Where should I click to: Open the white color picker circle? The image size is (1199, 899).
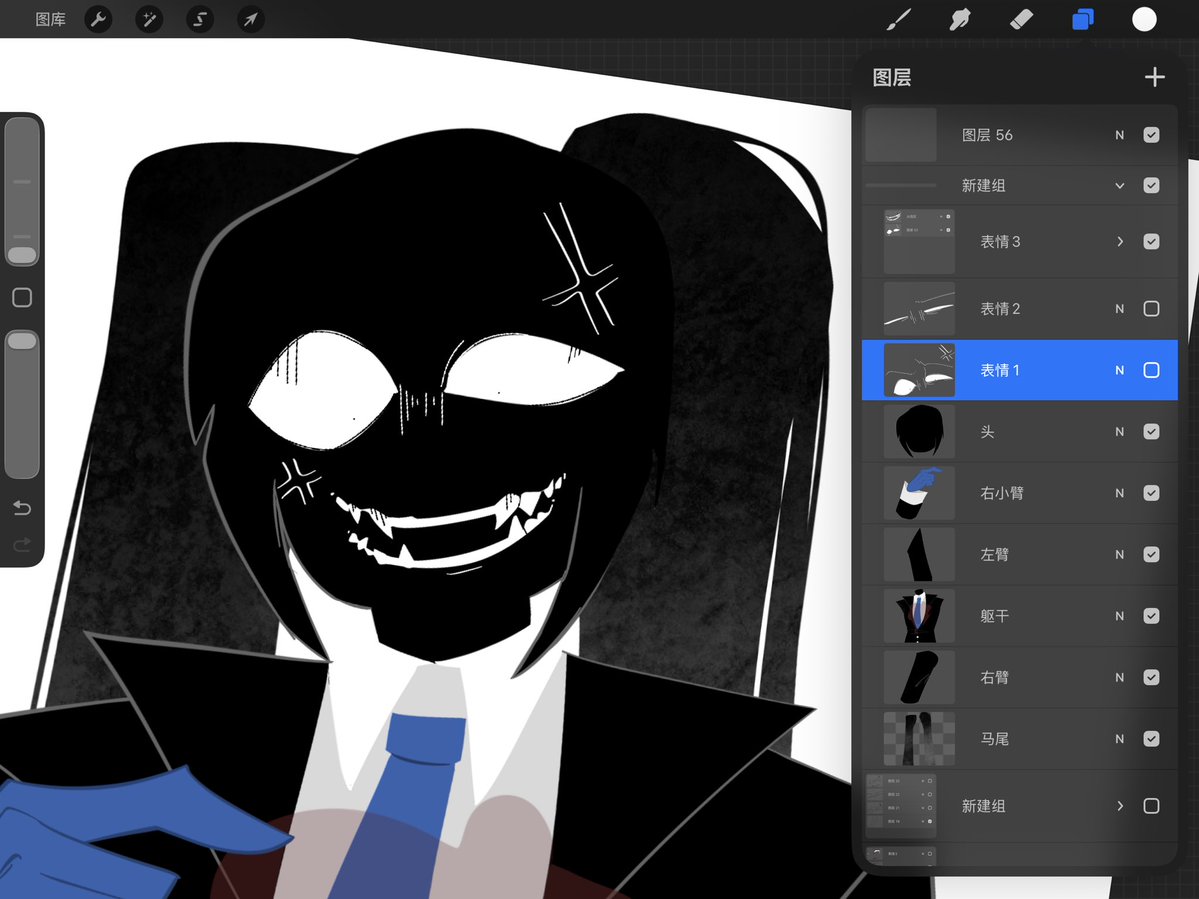1144,19
